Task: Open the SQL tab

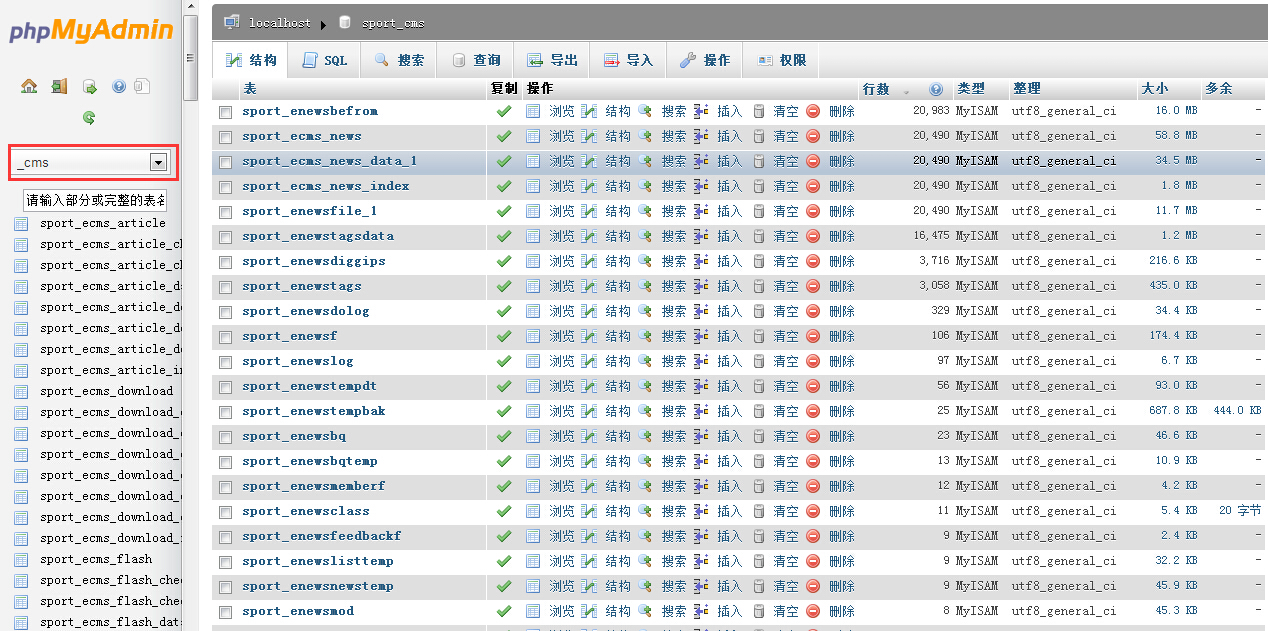Action: click(324, 60)
